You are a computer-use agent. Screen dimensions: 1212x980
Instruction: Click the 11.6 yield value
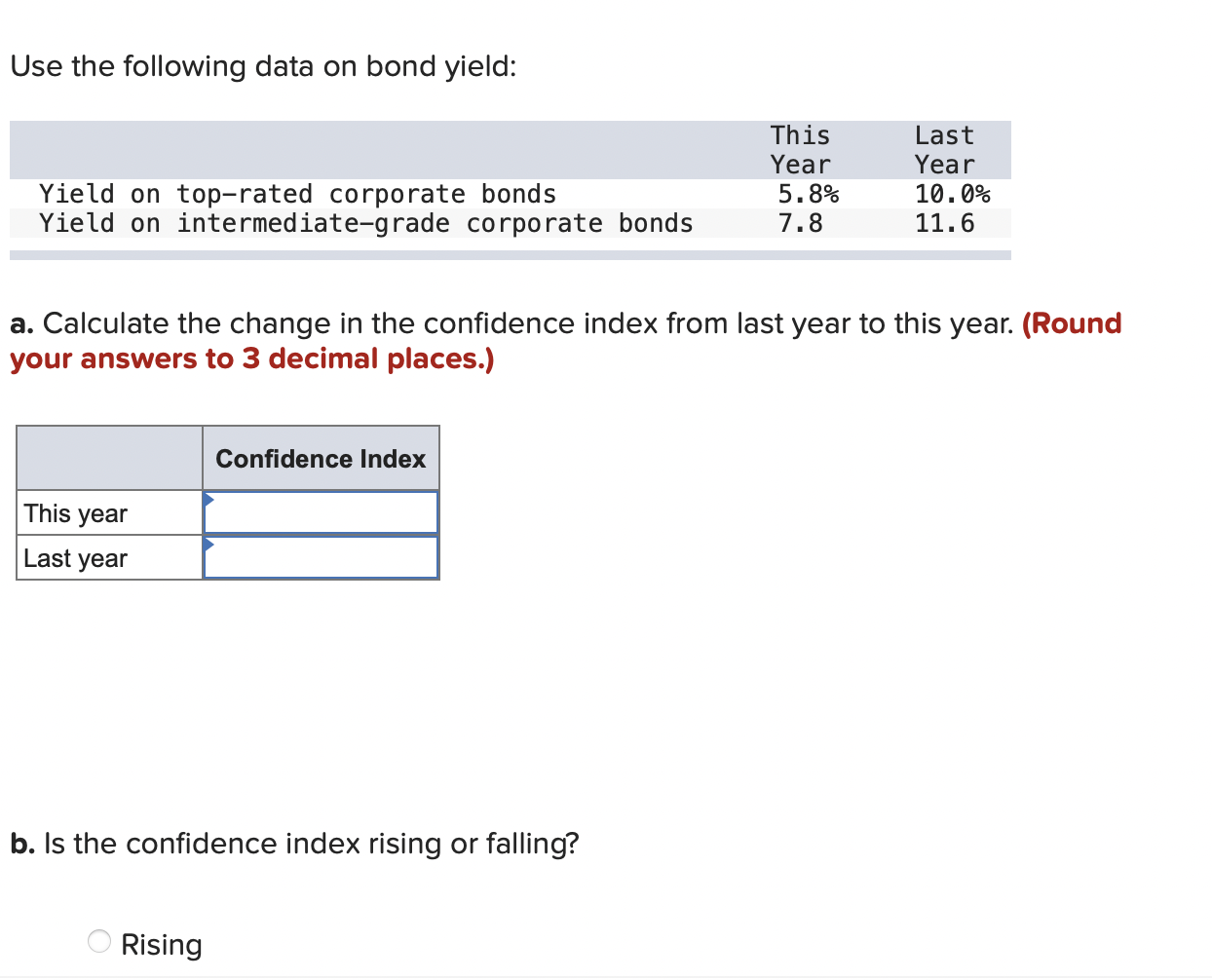coord(944,223)
